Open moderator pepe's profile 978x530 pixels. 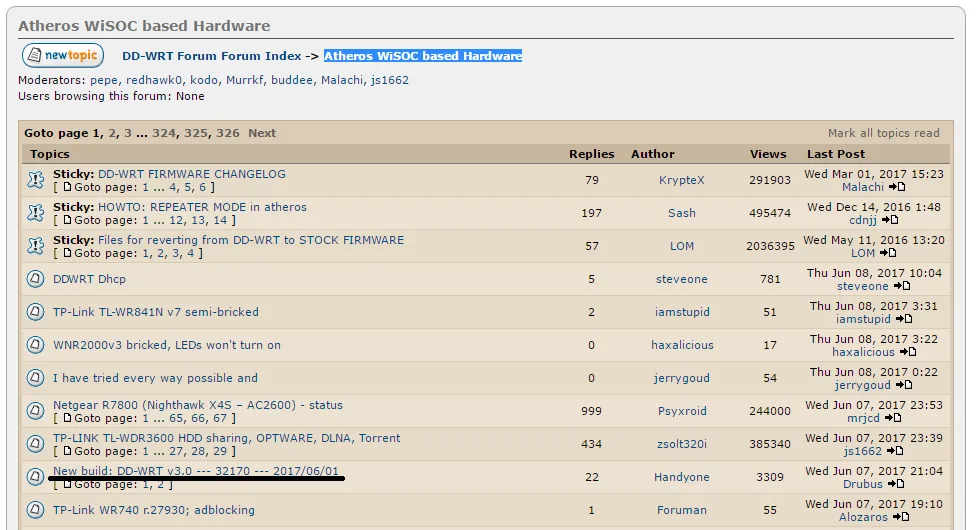point(104,80)
